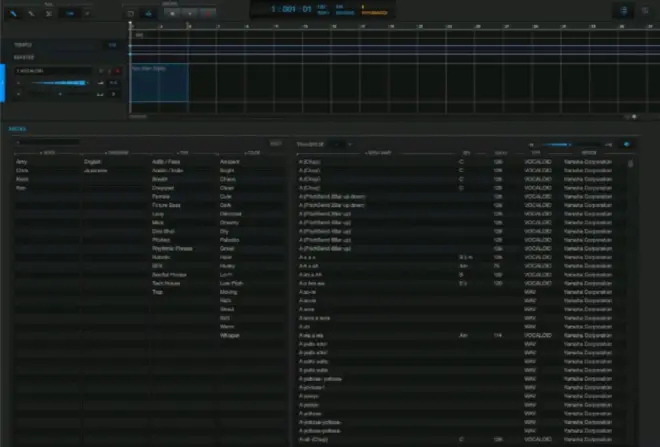660x447 pixels.
Task: Click the timeline zoom control at right
Action: coord(634,117)
